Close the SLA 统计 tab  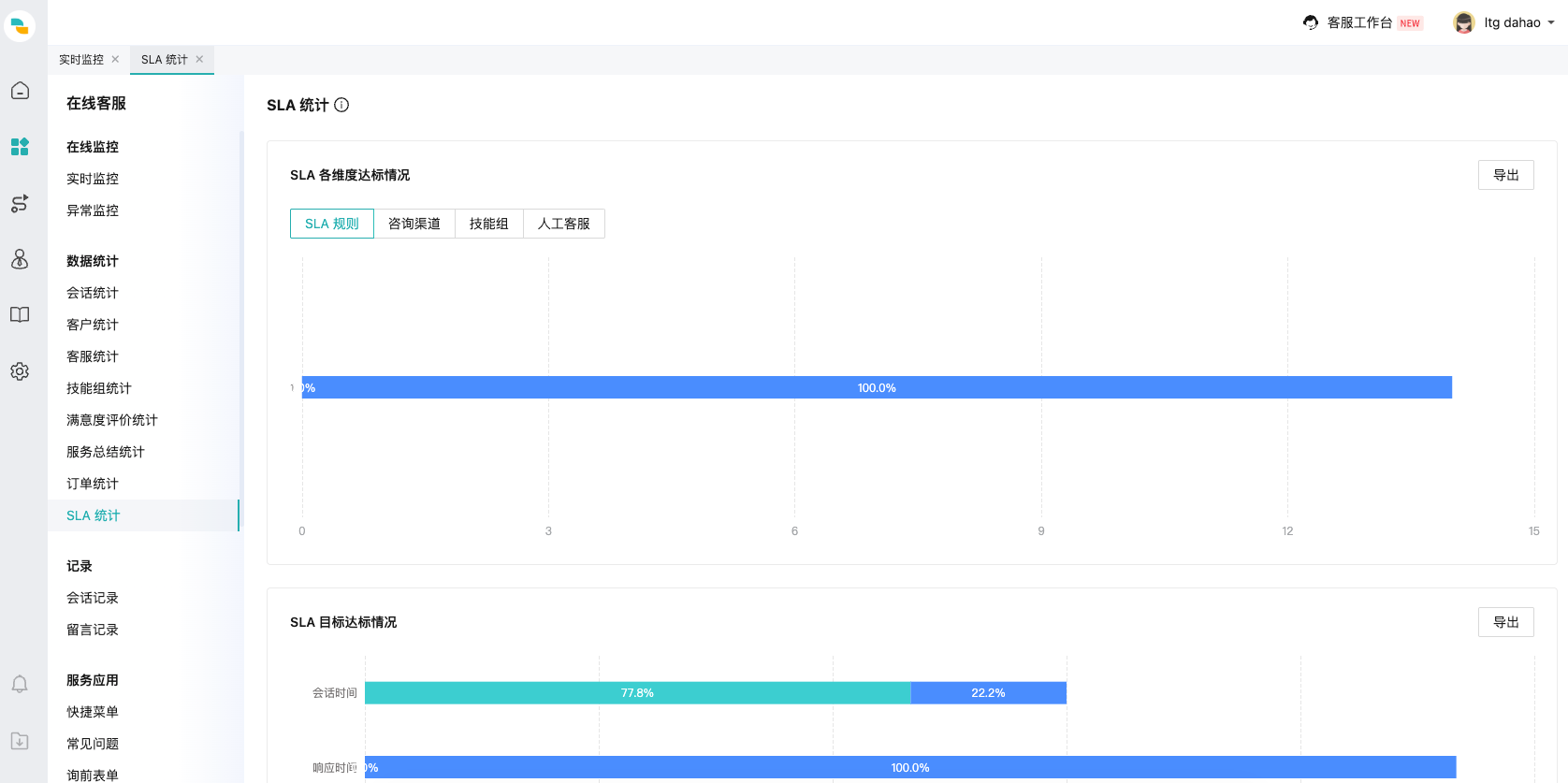pos(199,59)
